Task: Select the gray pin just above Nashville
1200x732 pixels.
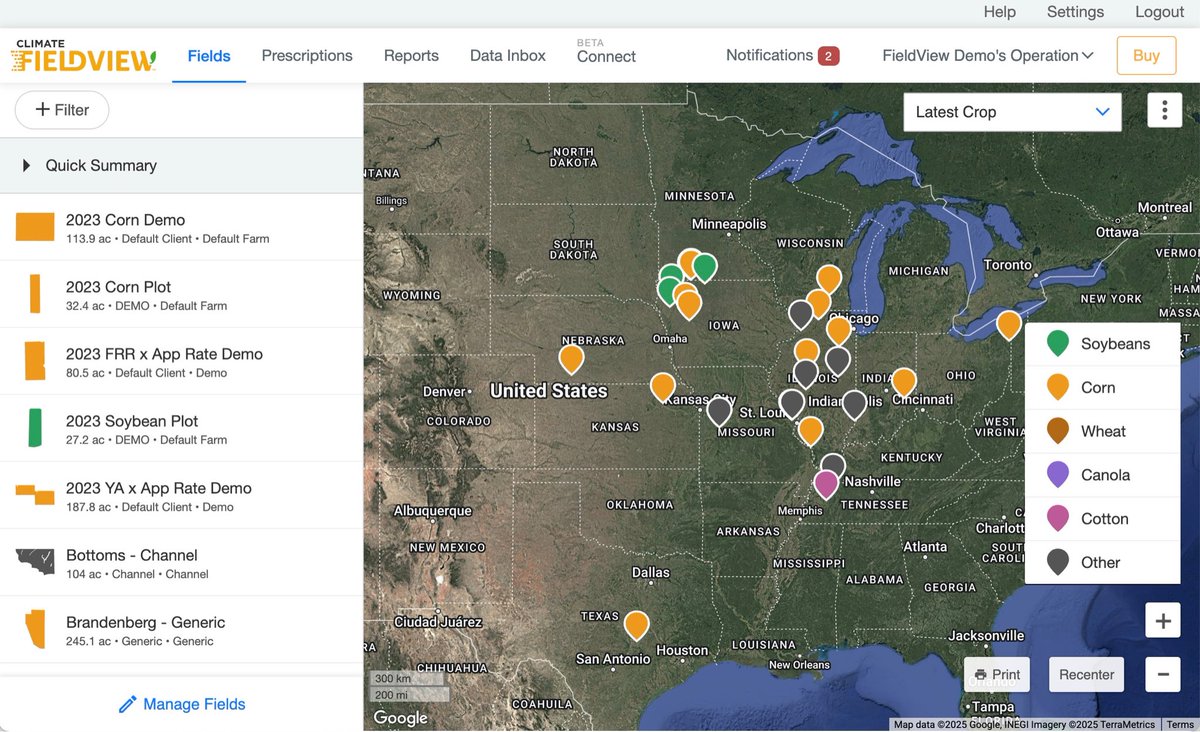Action: (x=833, y=463)
